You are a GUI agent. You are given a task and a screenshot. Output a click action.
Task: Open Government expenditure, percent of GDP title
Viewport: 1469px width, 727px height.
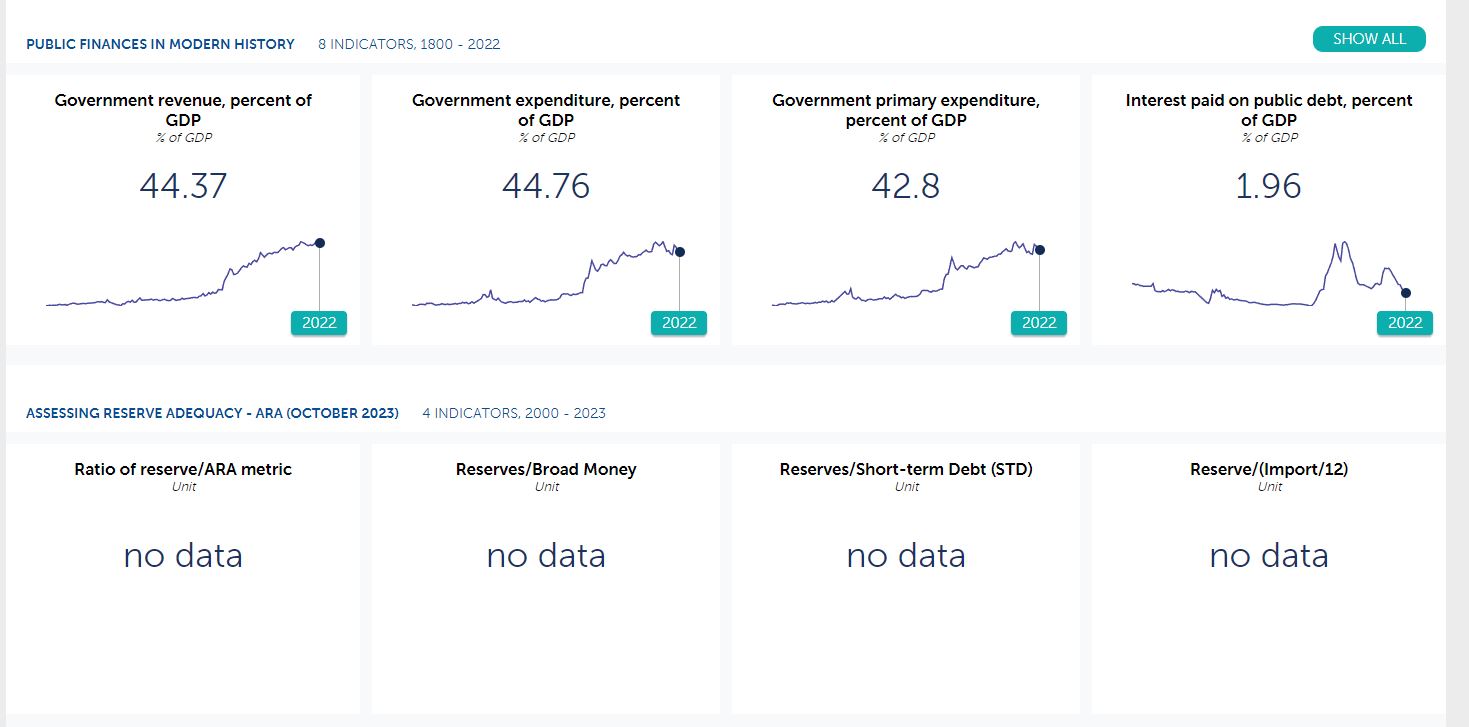(546, 110)
